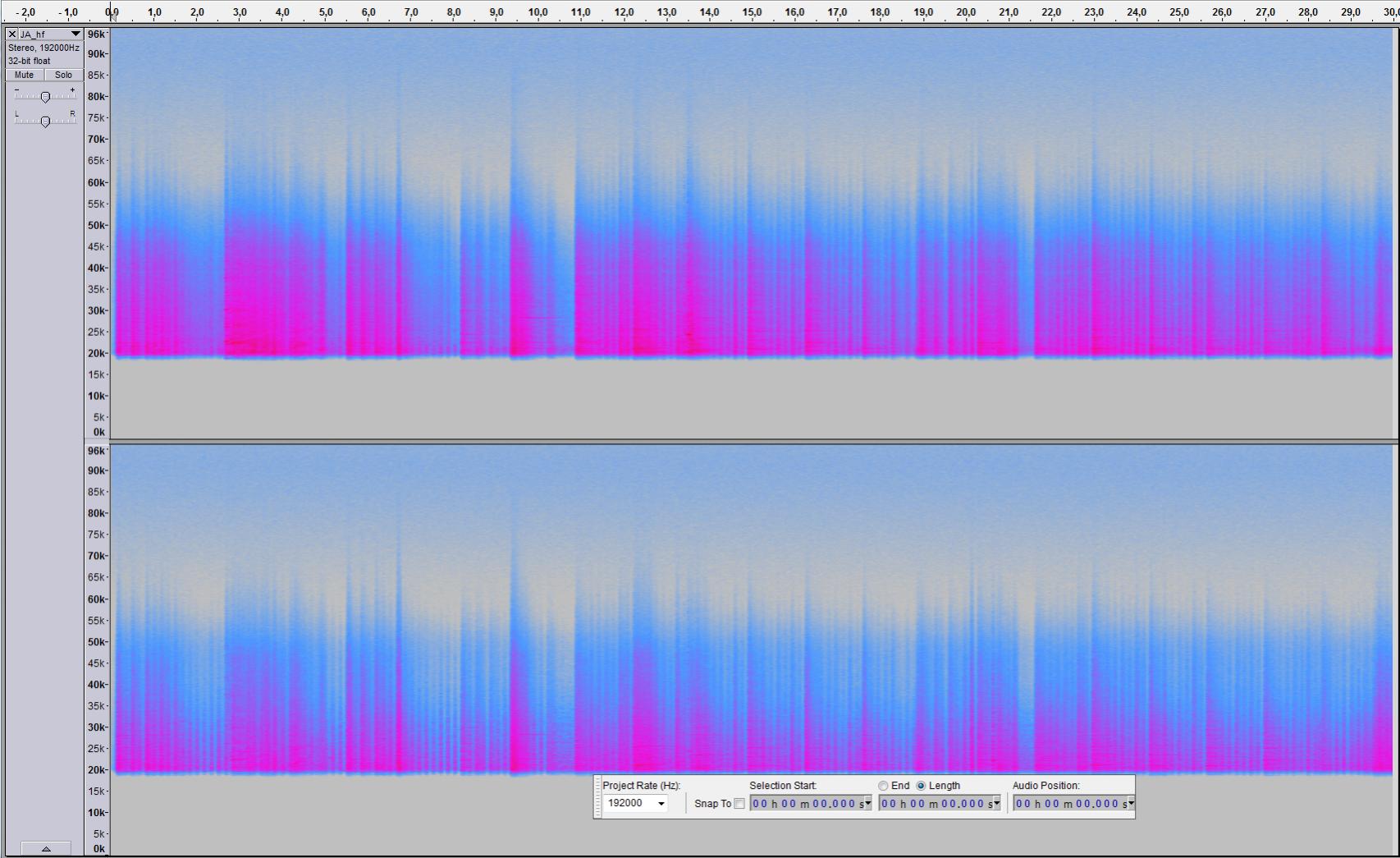Click the 50k label on upper channel scale
This screenshot has width=1400, height=858.
pyautogui.click(x=96, y=225)
